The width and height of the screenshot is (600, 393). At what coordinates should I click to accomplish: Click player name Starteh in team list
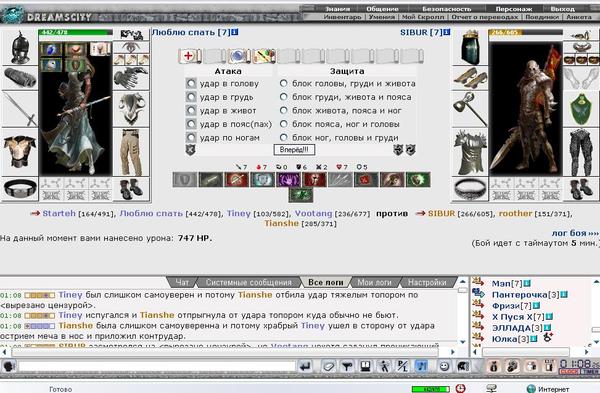[x=59, y=214]
